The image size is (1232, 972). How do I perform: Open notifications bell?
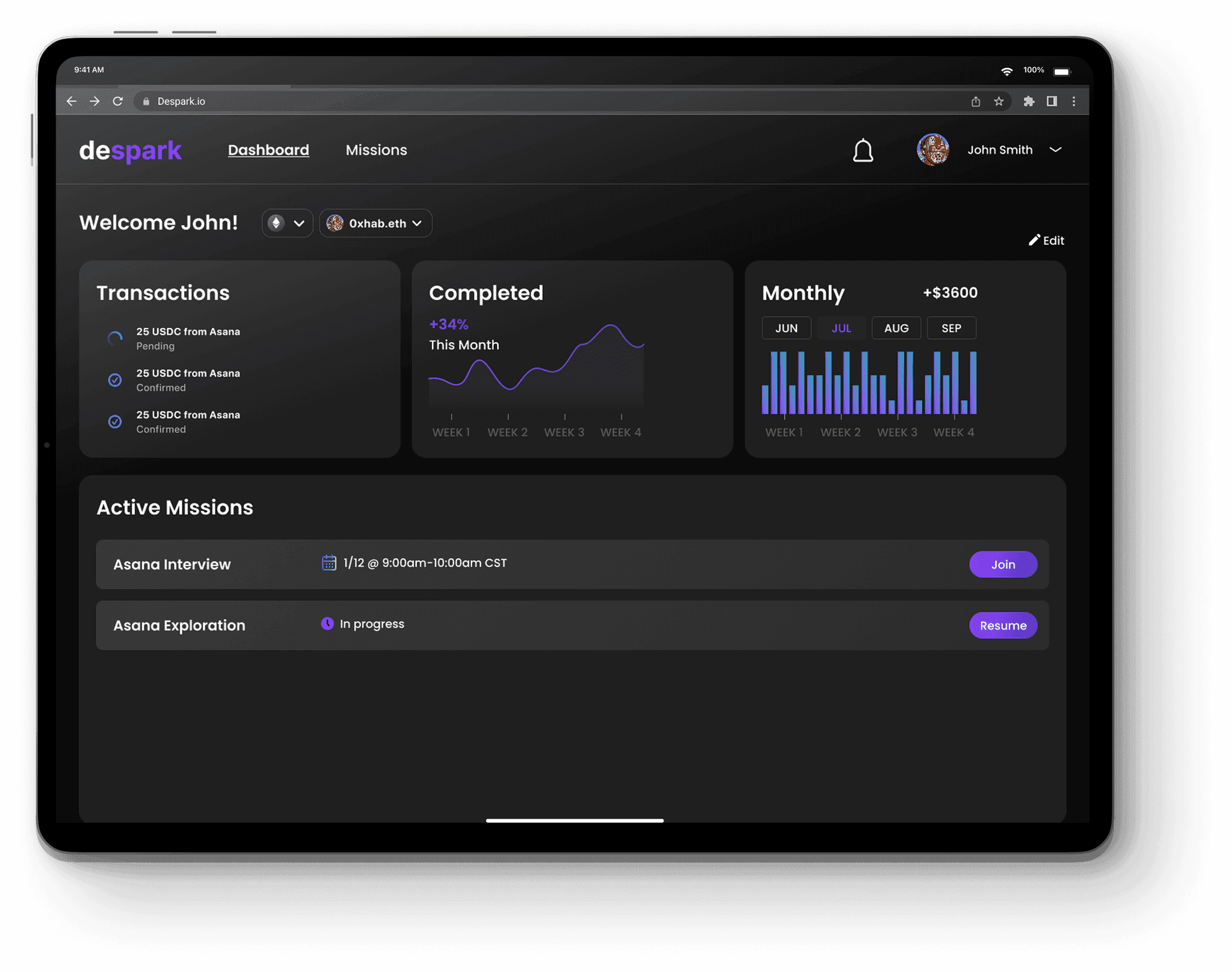[x=863, y=150]
